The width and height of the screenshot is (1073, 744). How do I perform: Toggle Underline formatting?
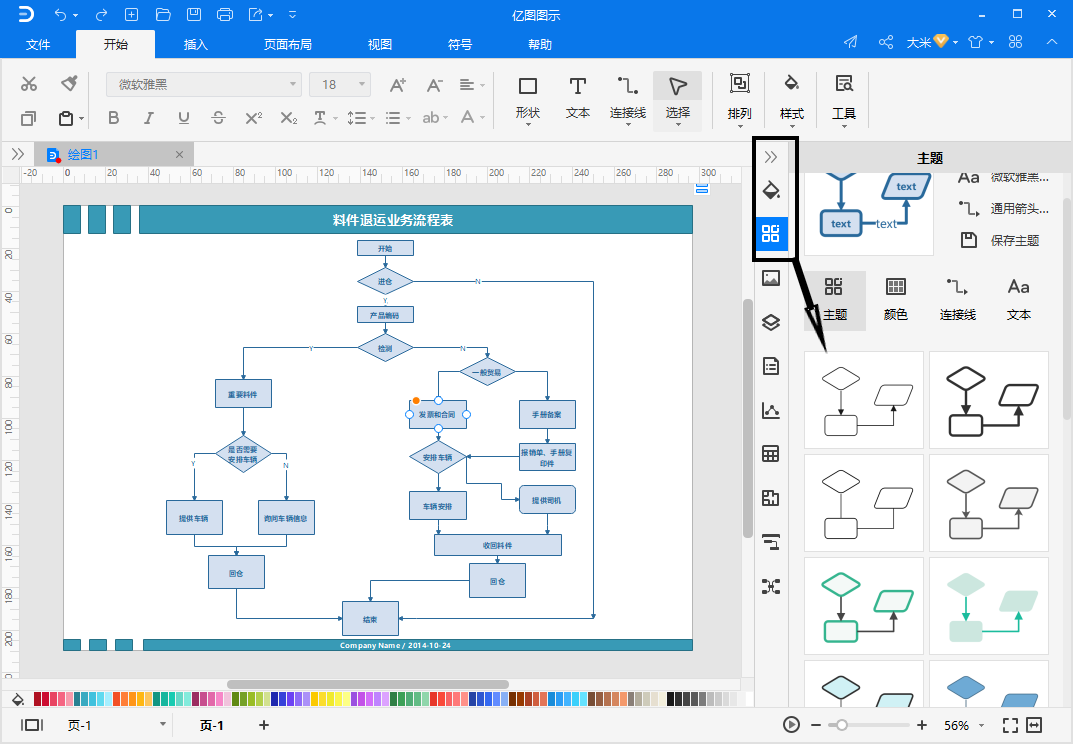pyautogui.click(x=183, y=118)
